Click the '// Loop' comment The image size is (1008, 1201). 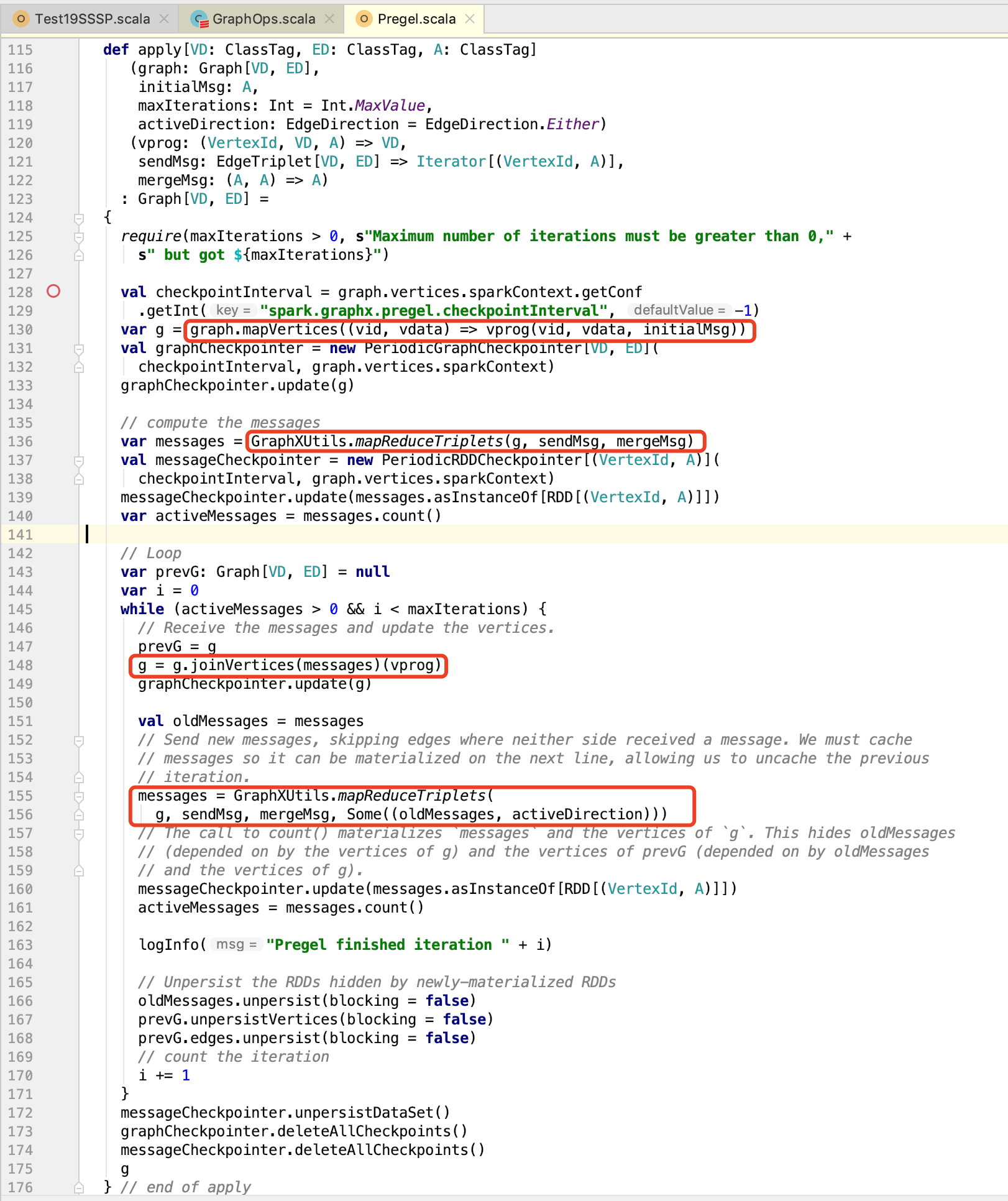coord(151,553)
